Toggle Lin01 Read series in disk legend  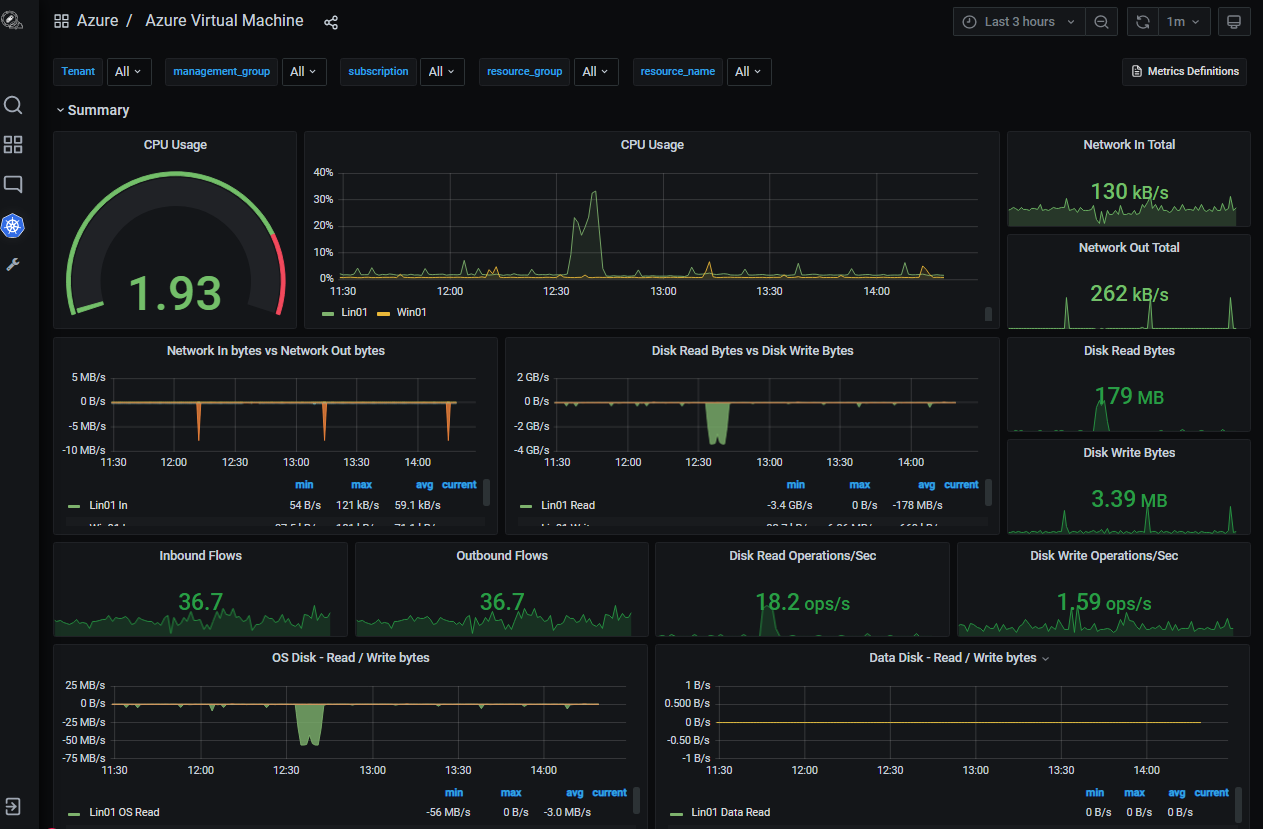[568, 505]
